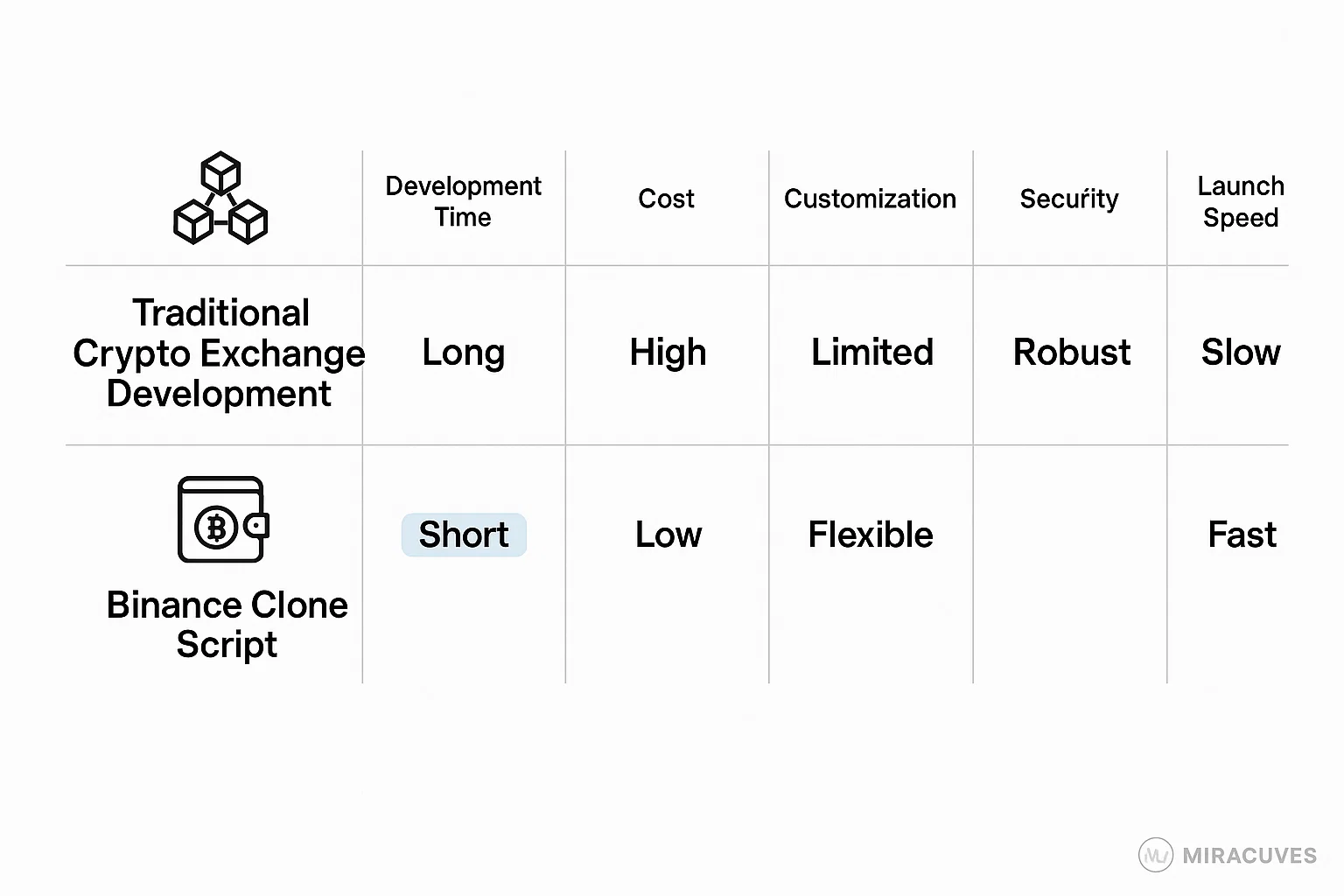Click the Traditional Crypto Exchange Development label
1344x896 pixels.
(219, 353)
